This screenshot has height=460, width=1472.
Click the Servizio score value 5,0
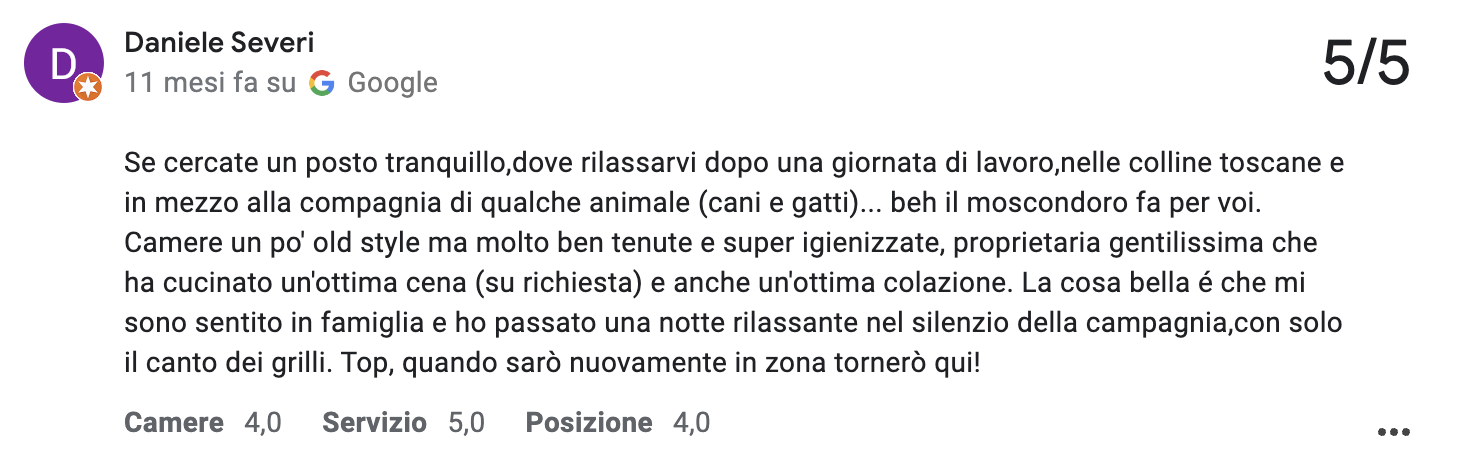coord(466,423)
